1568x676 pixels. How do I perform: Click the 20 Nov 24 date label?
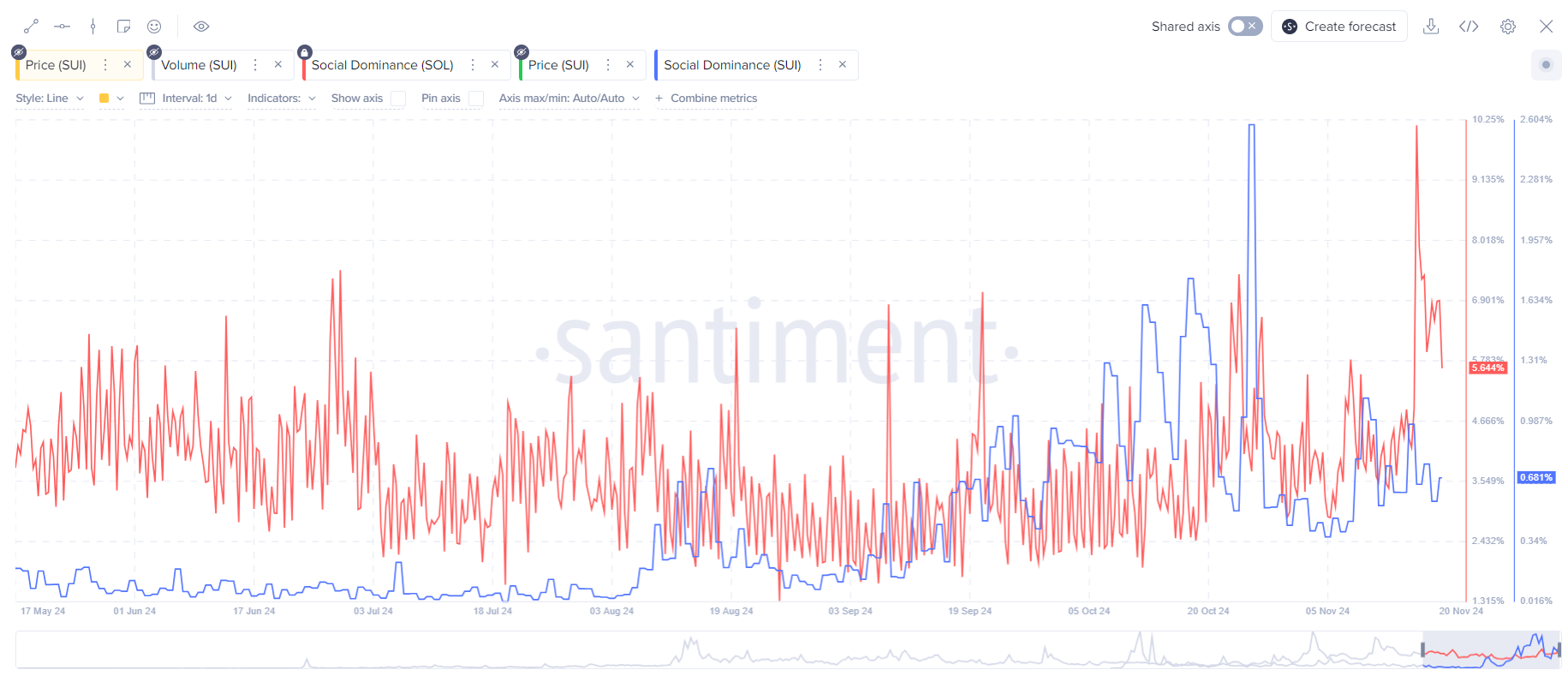coord(1461,611)
